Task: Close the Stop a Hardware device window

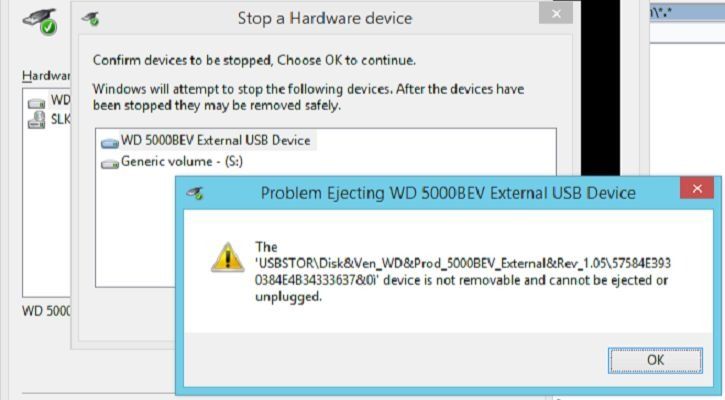Action: point(556,14)
